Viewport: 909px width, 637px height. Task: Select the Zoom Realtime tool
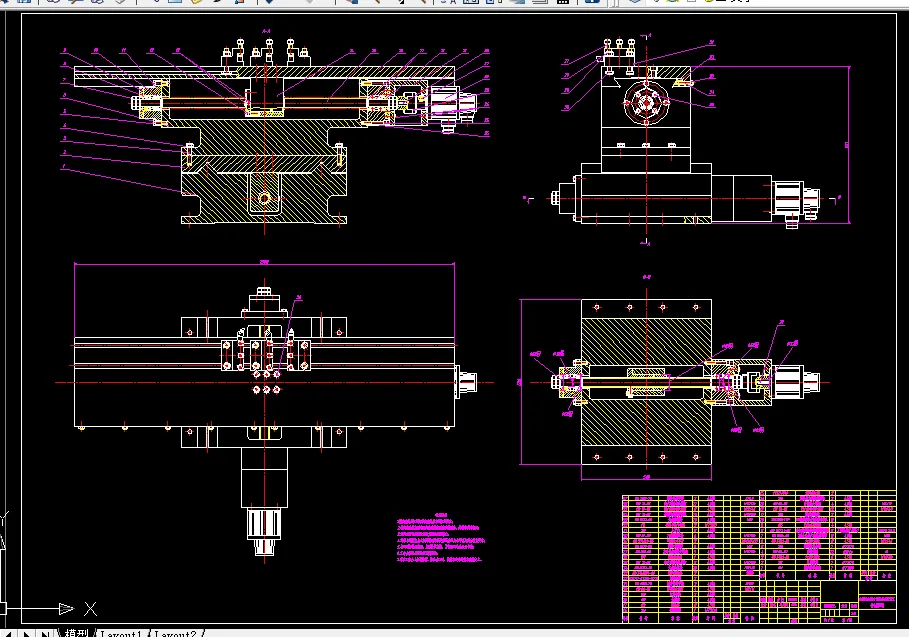coord(380,4)
